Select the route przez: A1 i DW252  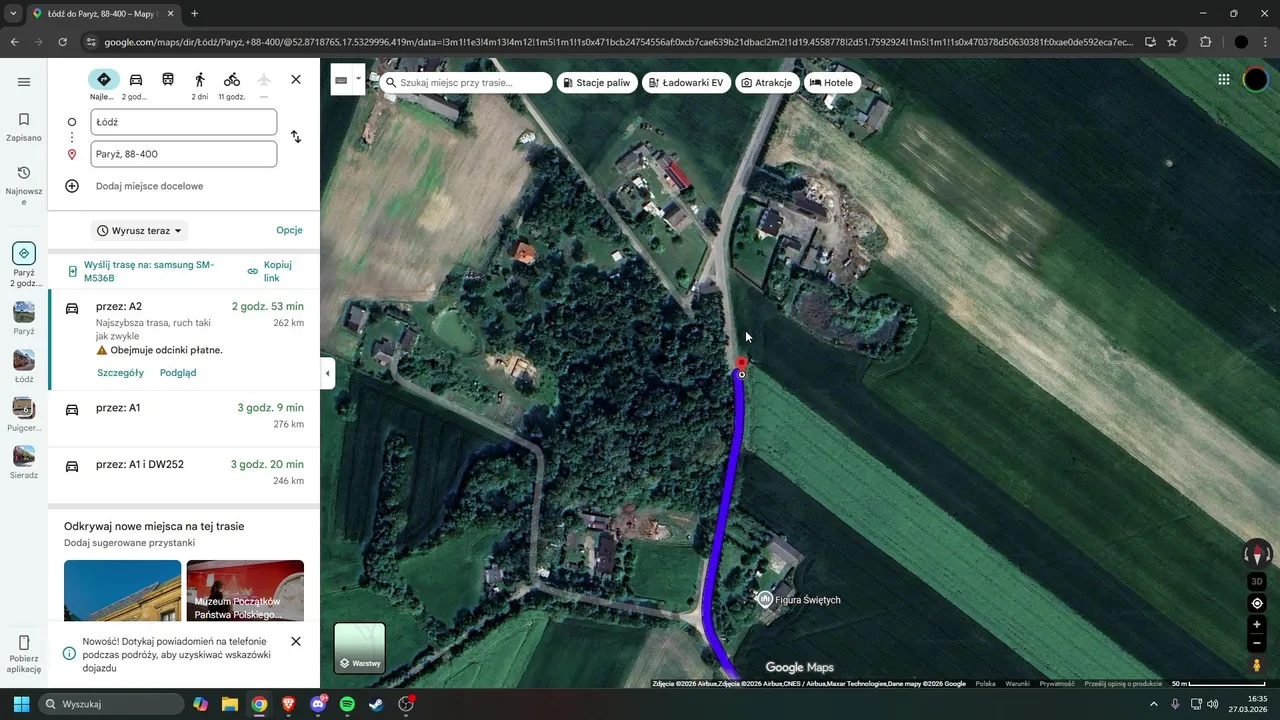click(x=184, y=472)
